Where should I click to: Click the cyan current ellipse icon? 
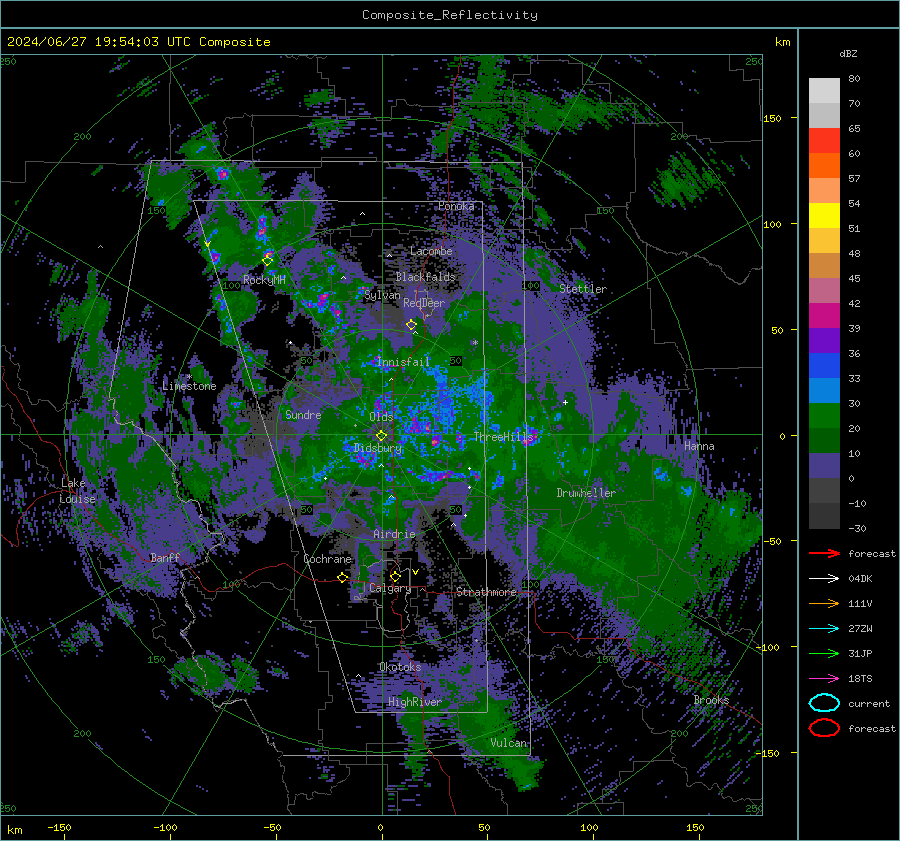tap(824, 703)
